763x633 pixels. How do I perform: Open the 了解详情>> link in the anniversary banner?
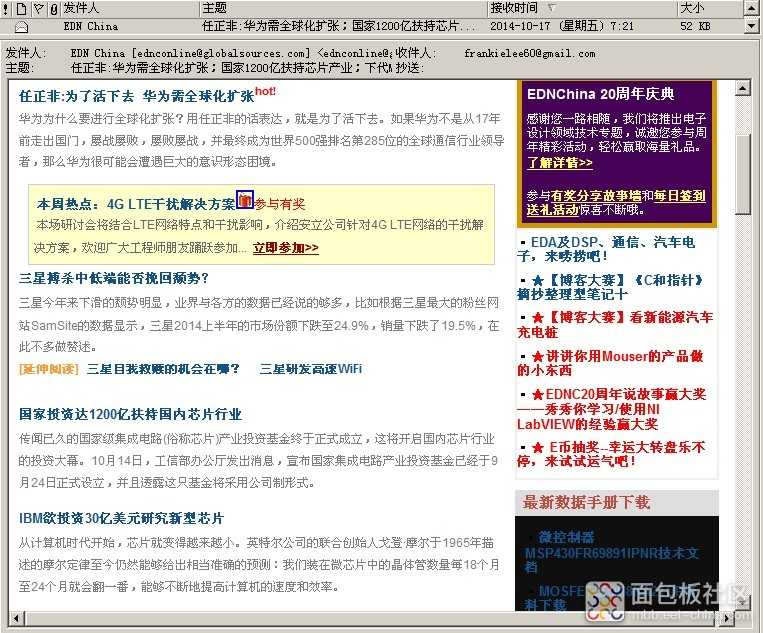pos(559,162)
